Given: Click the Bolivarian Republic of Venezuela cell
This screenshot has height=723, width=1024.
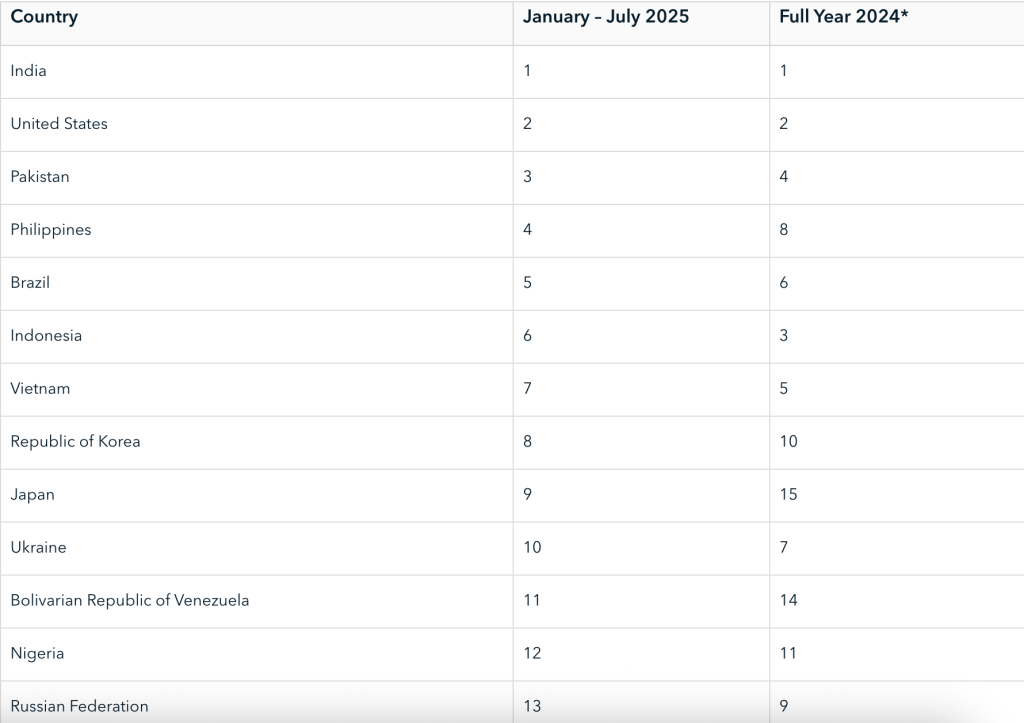Looking at the screenshot, I should [130, 601].
